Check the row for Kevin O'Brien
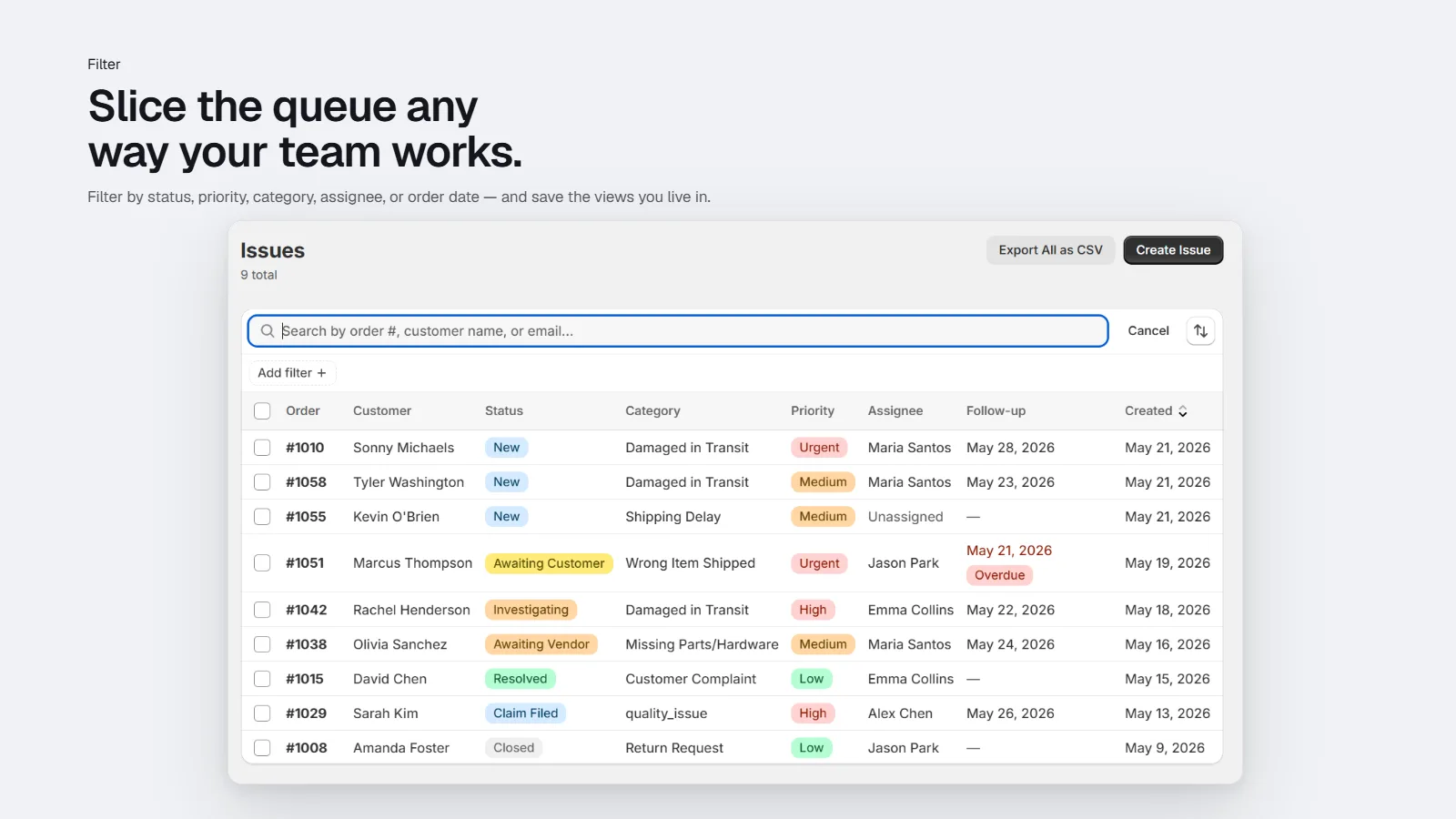This screenshot has width=1456, height=819. pyautogui.click(x=262, y=517)
